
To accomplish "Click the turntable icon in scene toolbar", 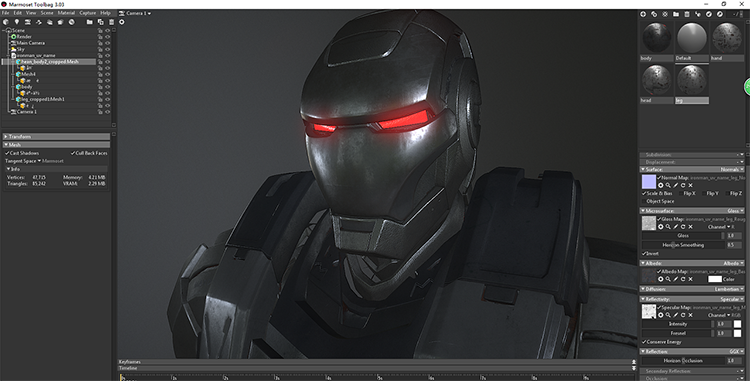I will (x=39, y=22).
